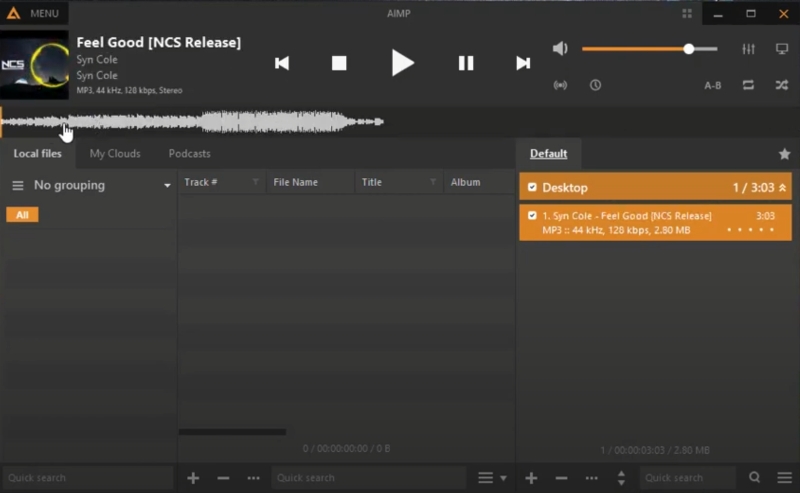This screenshot has height=493, width=800.
Task: Rate the track using the five dots
Action: click(751, 230)
